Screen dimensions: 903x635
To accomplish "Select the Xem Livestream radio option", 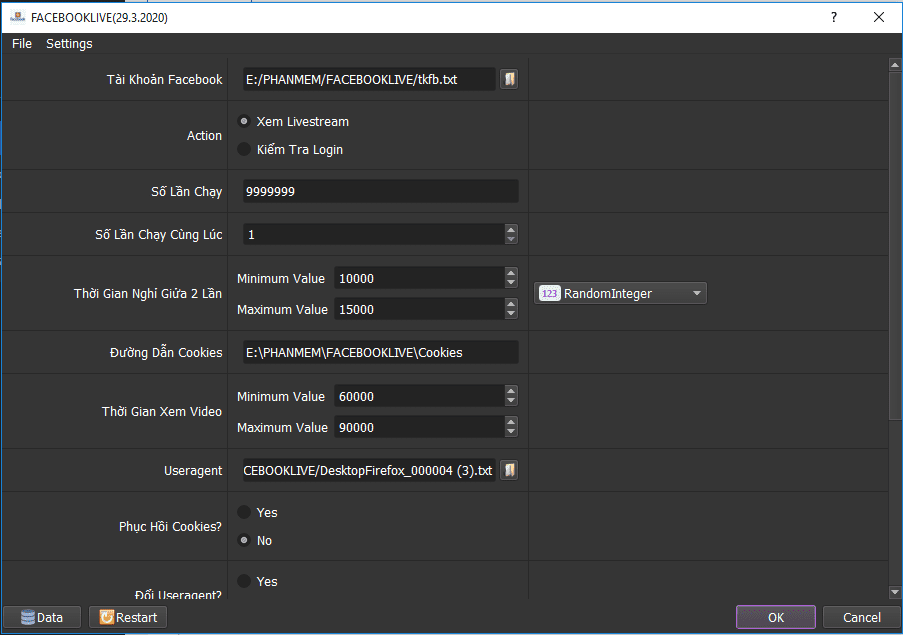I will pyautogui.click(x=244, y=121).
